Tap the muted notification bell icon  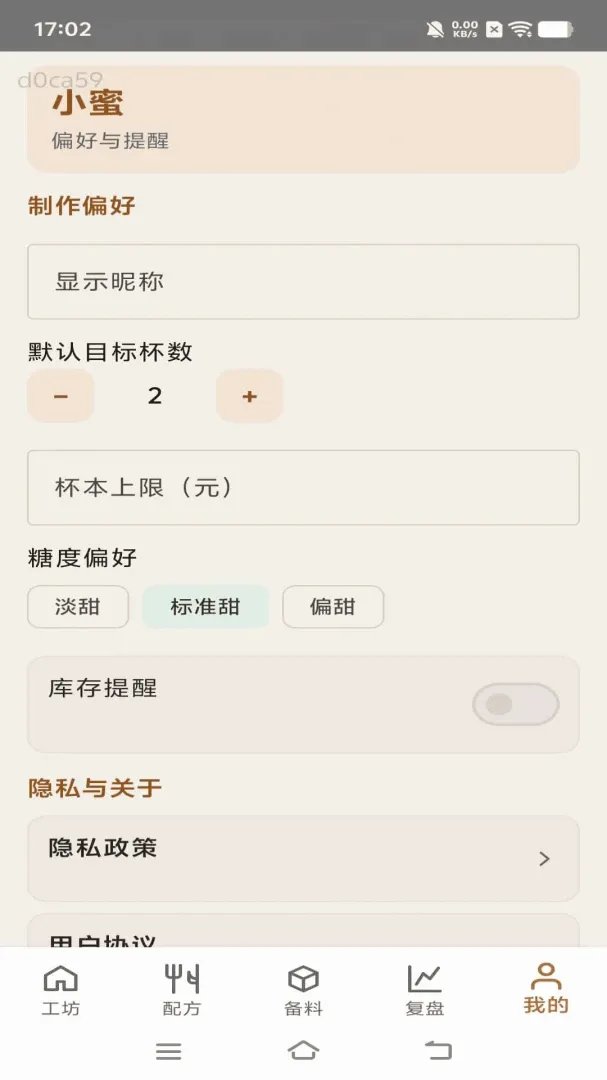[x=435, y=29]
